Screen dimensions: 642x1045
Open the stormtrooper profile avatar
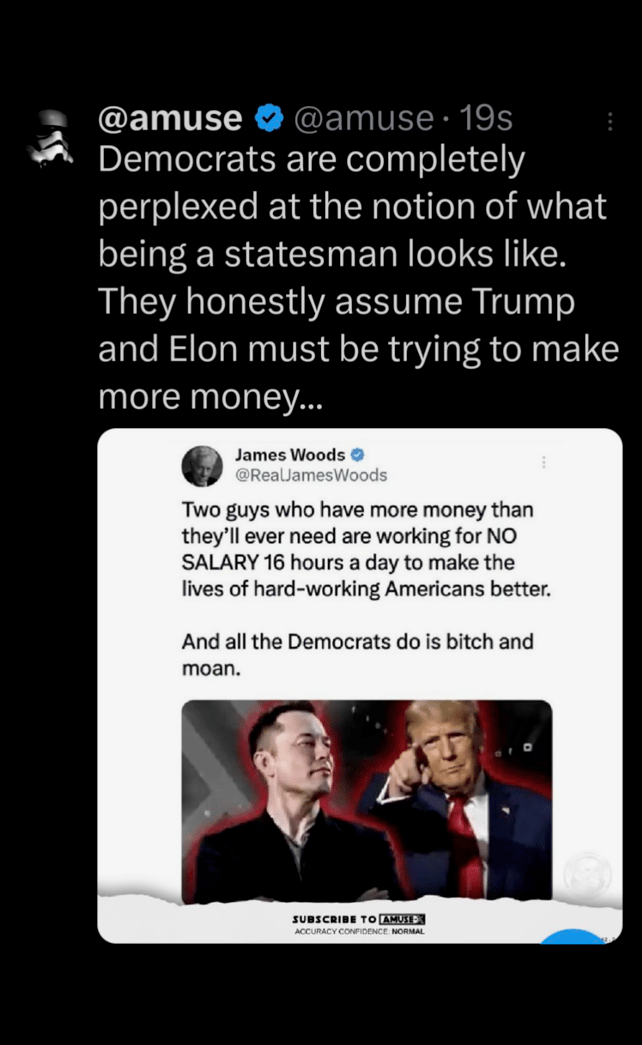pyautogui.click(x=50, y=139)
